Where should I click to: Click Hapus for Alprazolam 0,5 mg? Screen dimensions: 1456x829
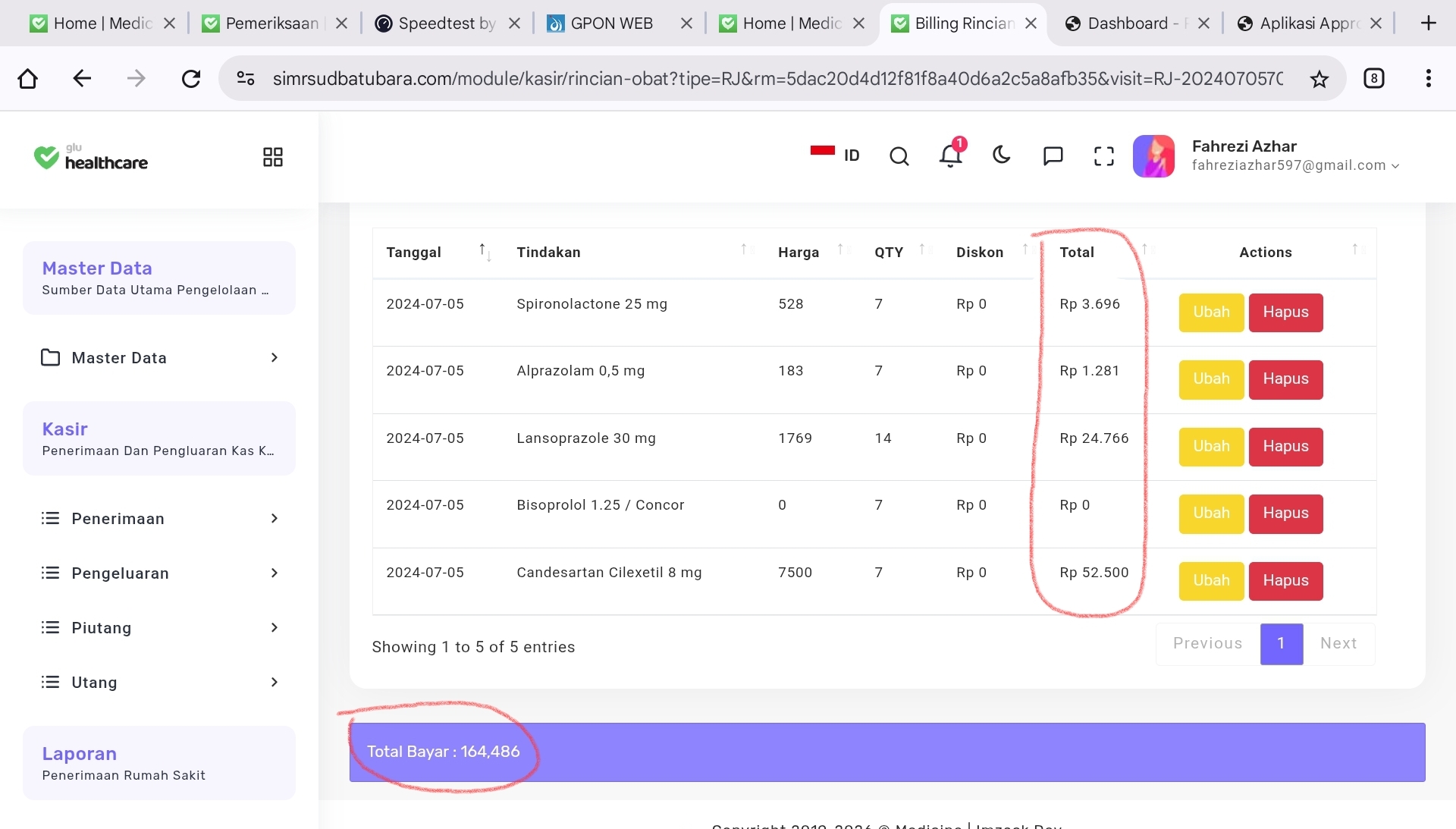point(1285,379)
